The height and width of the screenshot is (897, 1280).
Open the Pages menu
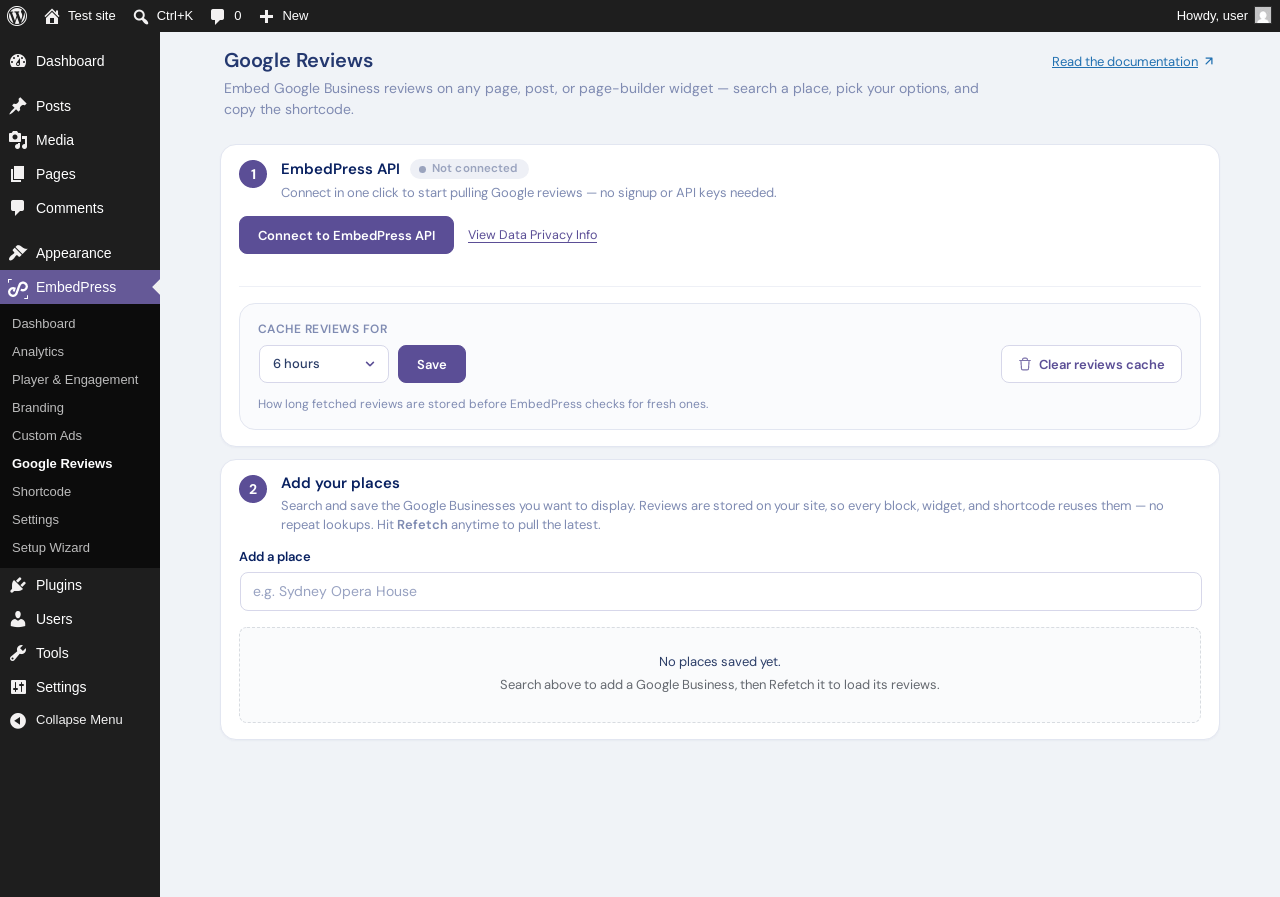(80, 174)
